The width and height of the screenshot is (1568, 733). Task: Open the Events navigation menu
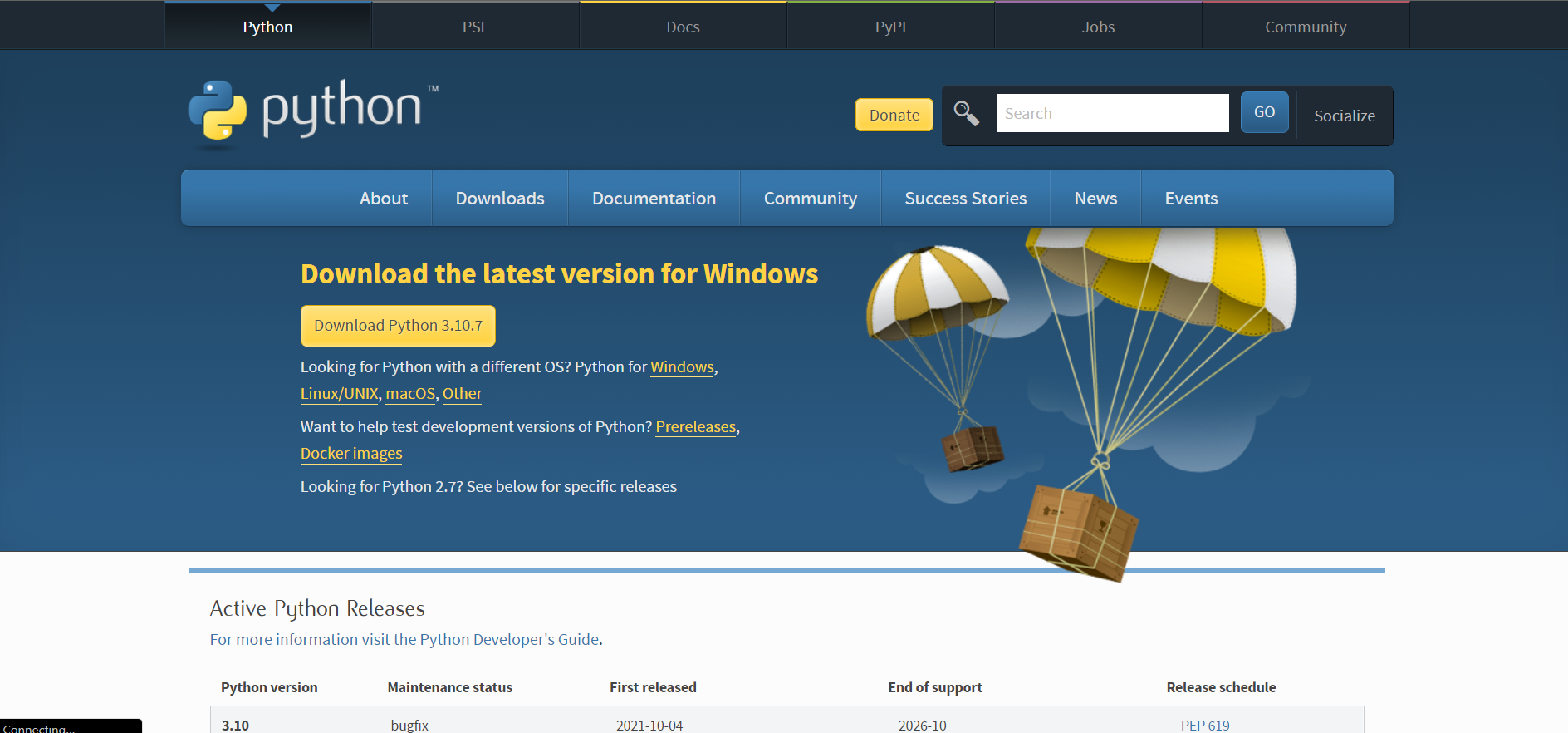(x=1191, y=198)
